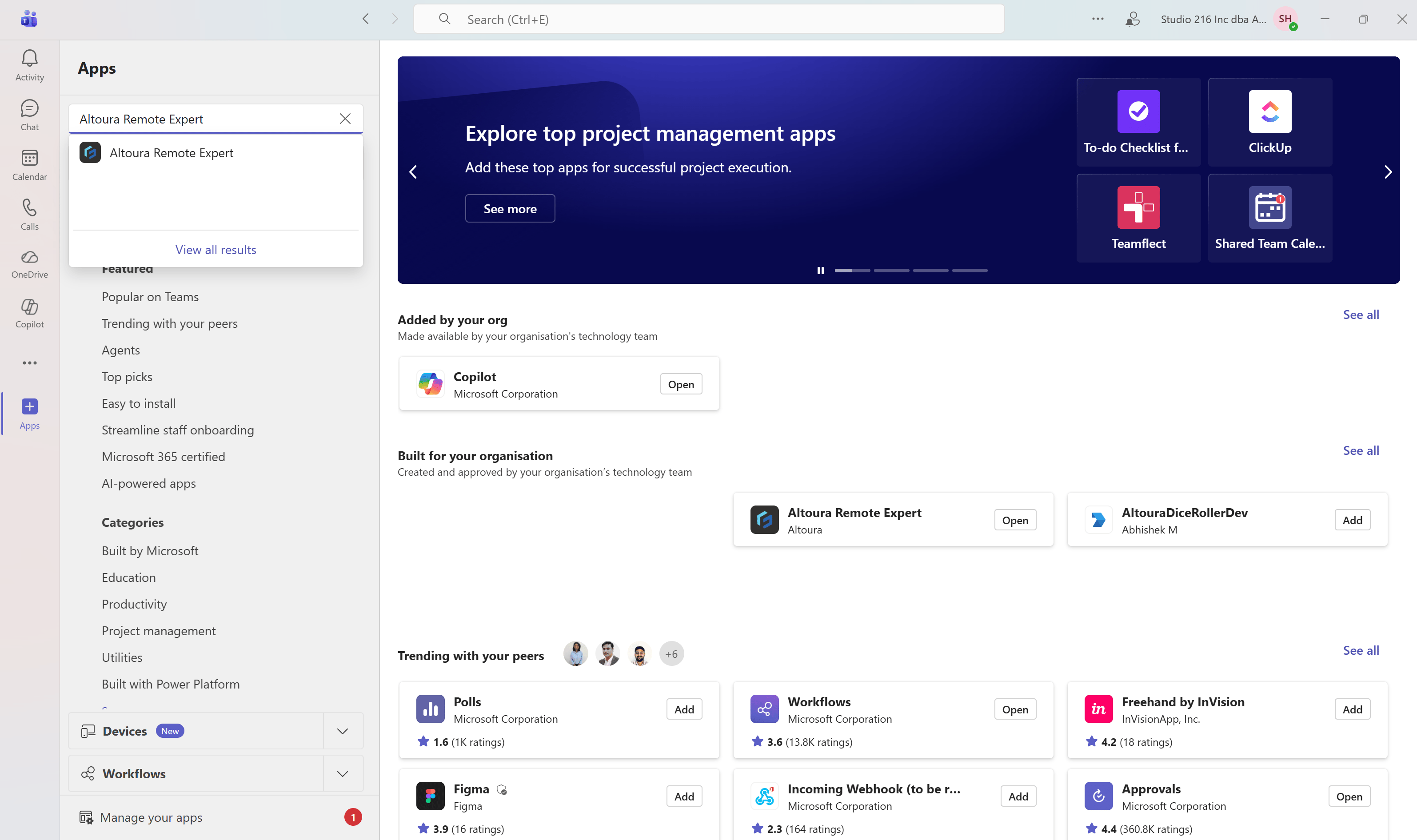Jump to second banner slide indicator
This screenshot has width=1417, height=840.
[x=892, y=271]
